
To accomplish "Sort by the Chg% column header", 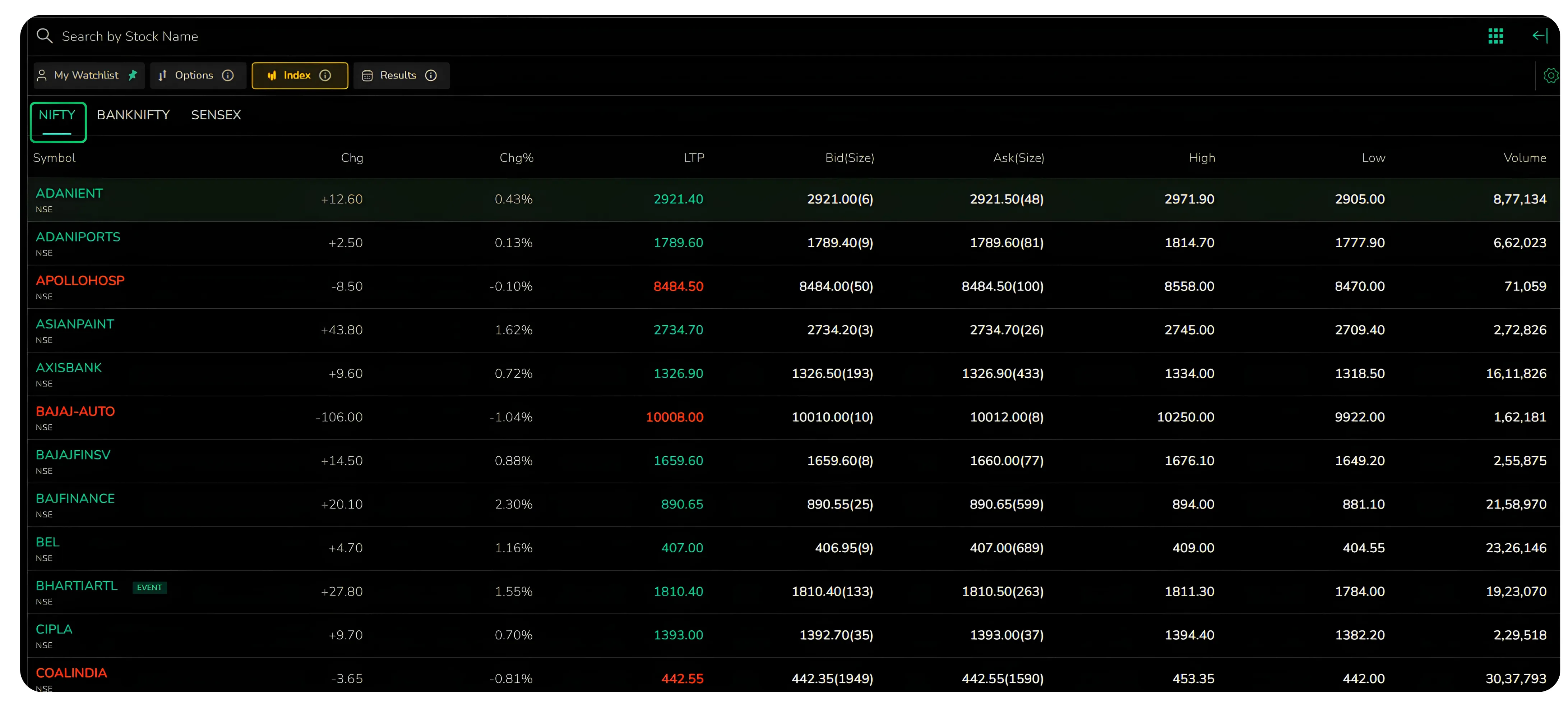I will 516,158.
